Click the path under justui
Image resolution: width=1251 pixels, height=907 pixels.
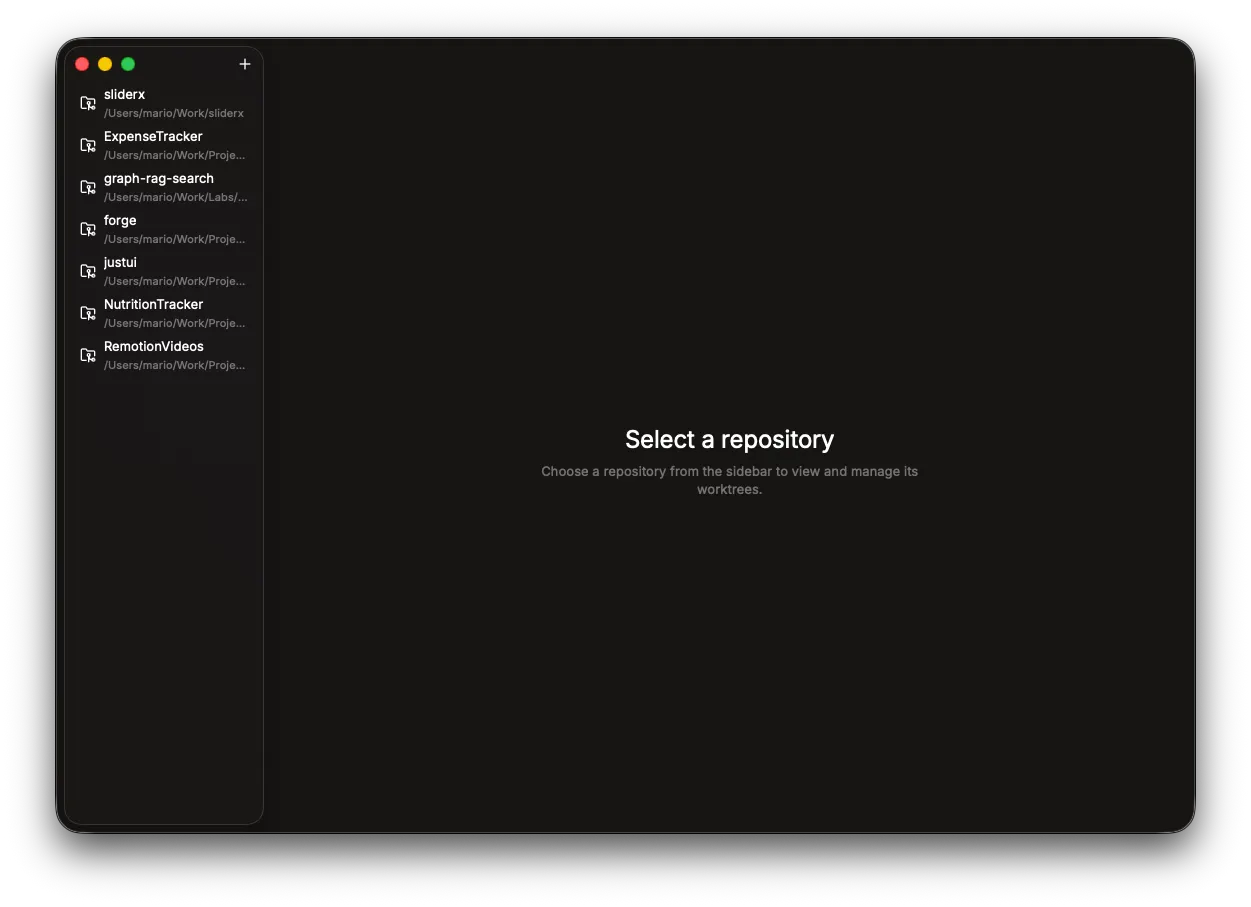(175, 281)
